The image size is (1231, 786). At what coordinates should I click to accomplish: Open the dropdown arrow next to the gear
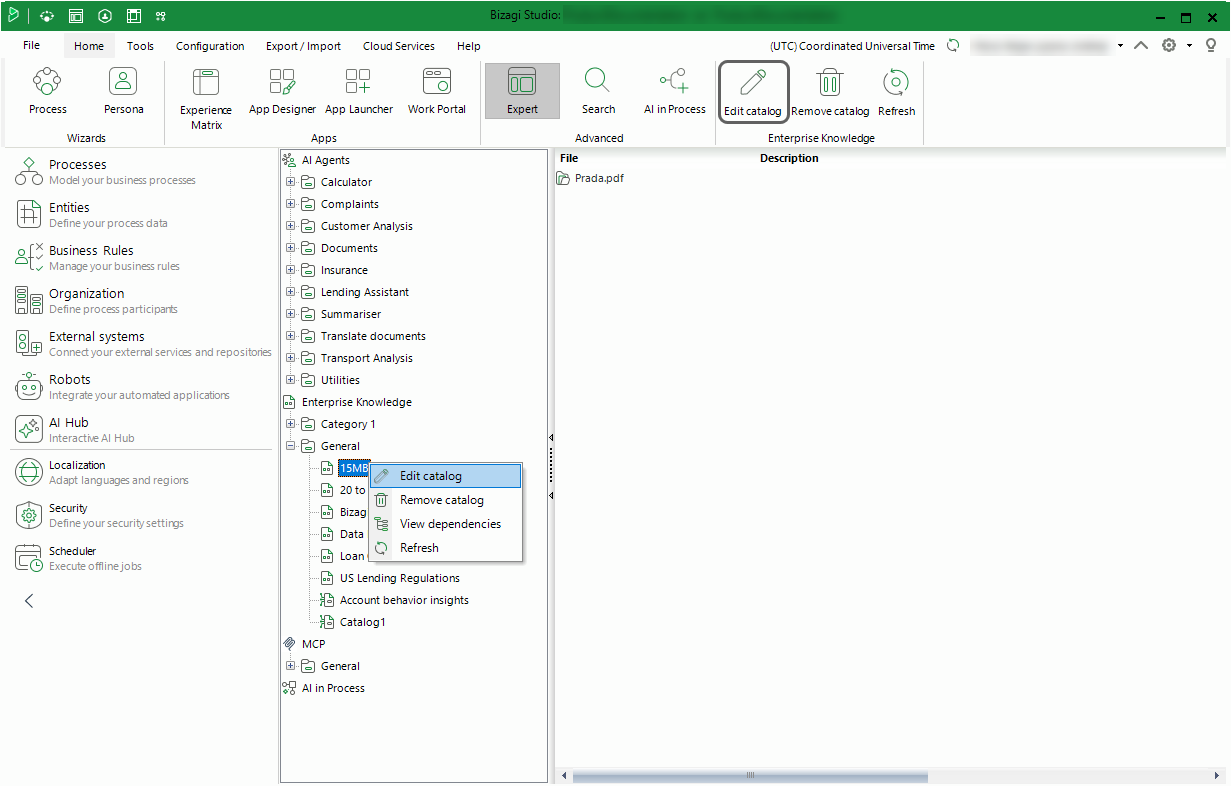pyautogui.click(x=1189, y=46)
